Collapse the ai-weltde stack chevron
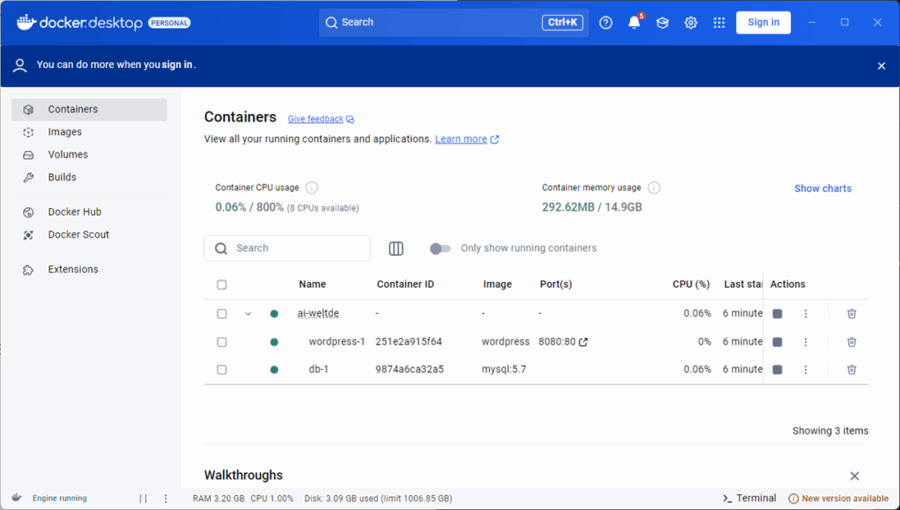Image resolution: width=900 pixels, height=510 pixels. tap(248, 314)
